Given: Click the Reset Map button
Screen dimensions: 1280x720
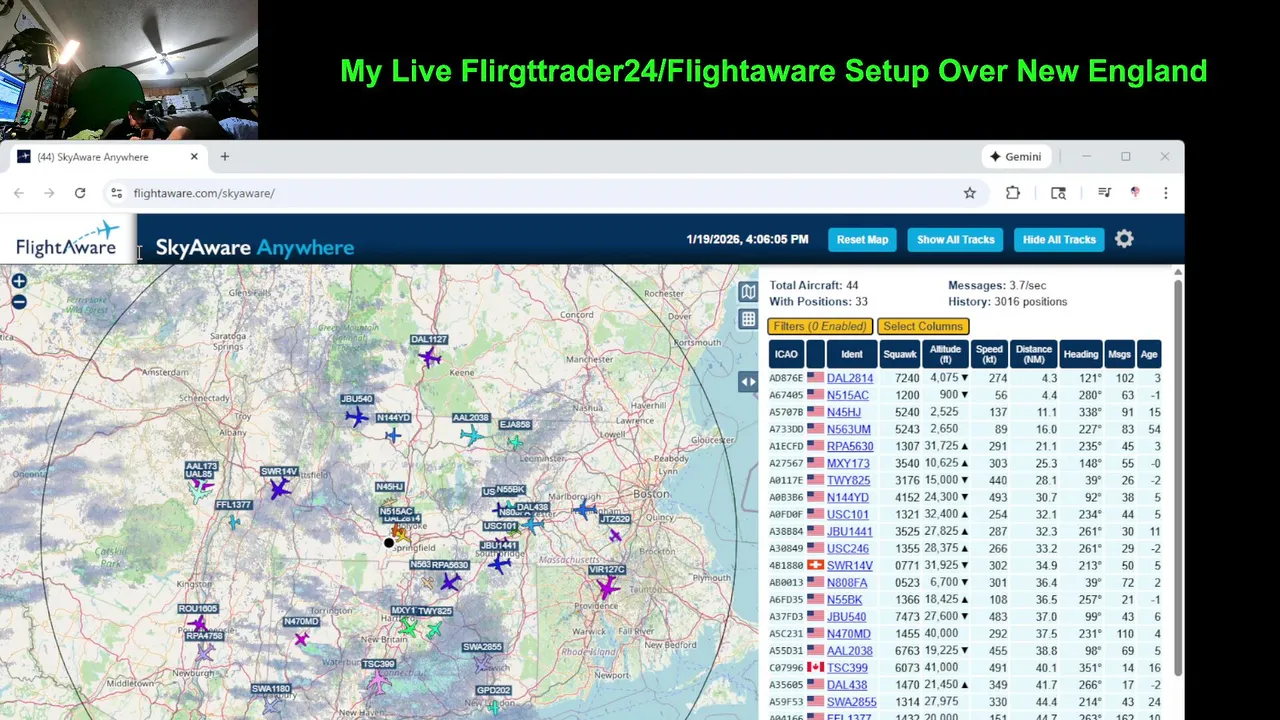Looking at the screenshot, I should [x=862, y=240].
